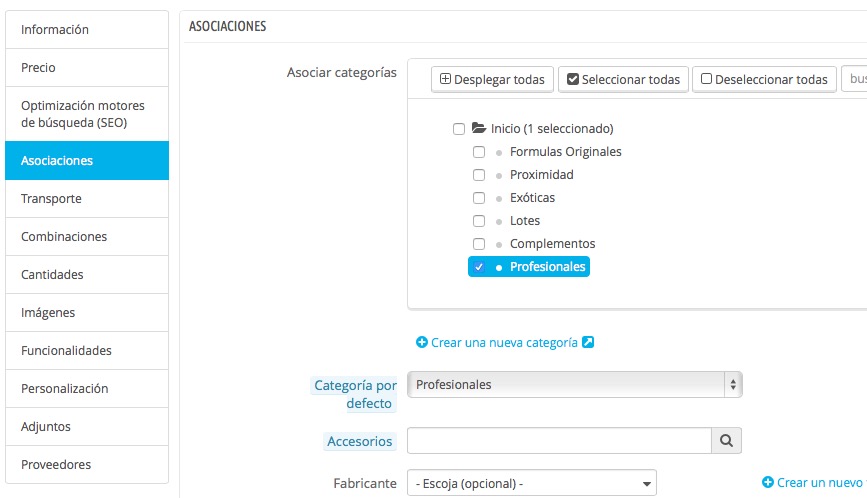Click the Crear una nueva categoría link
867x498 pixels.
504,342
